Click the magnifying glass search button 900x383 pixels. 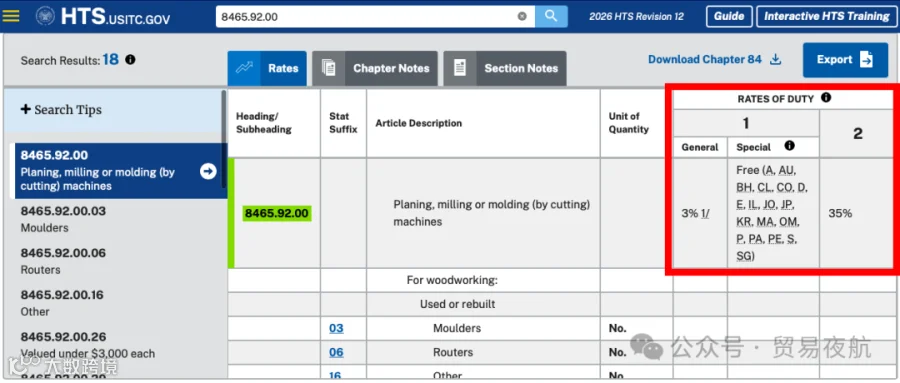(551, 16)
